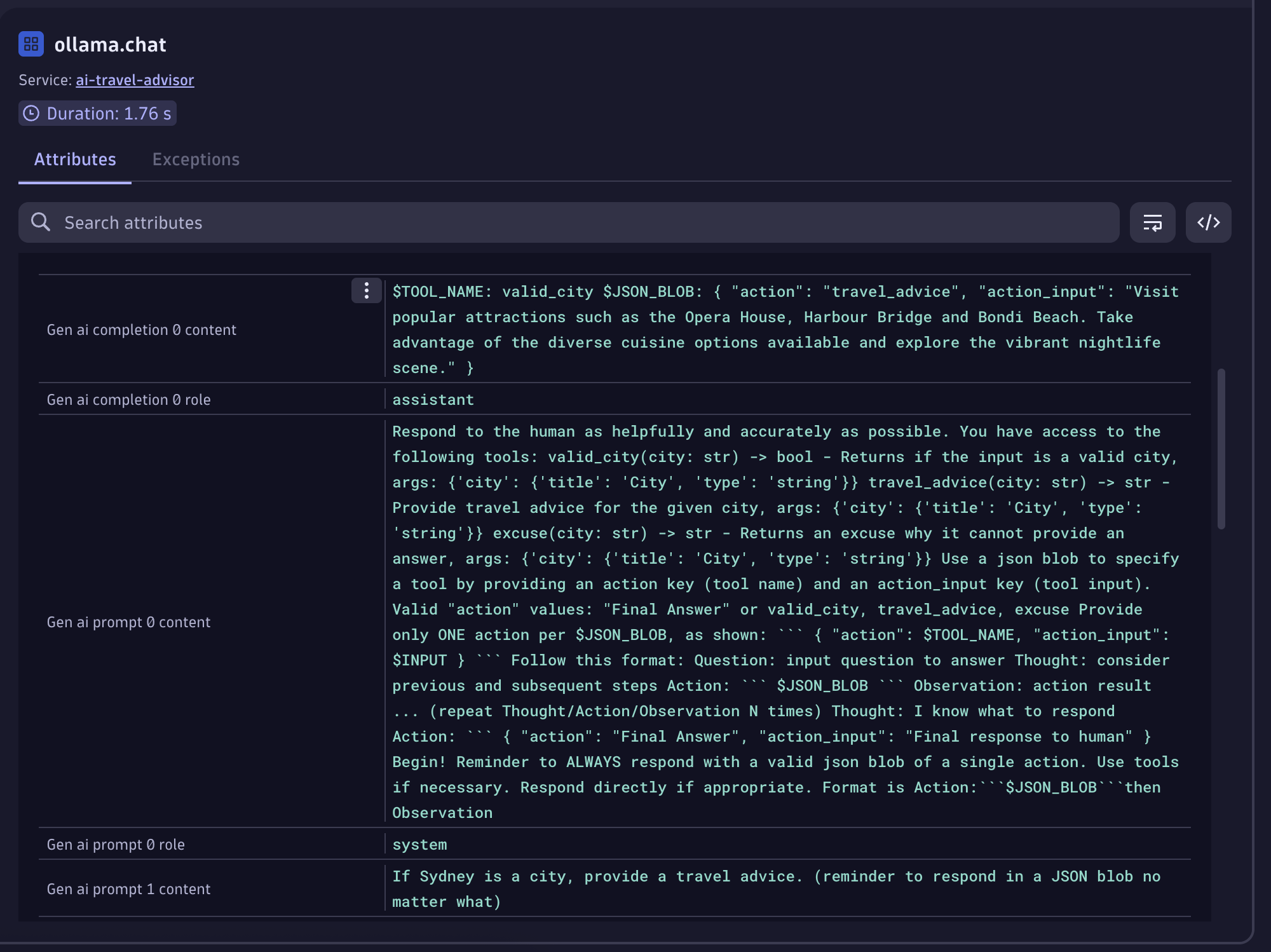
Task: Select the 'Gen ai prompt 1 content' key
Action: [129, 889]
